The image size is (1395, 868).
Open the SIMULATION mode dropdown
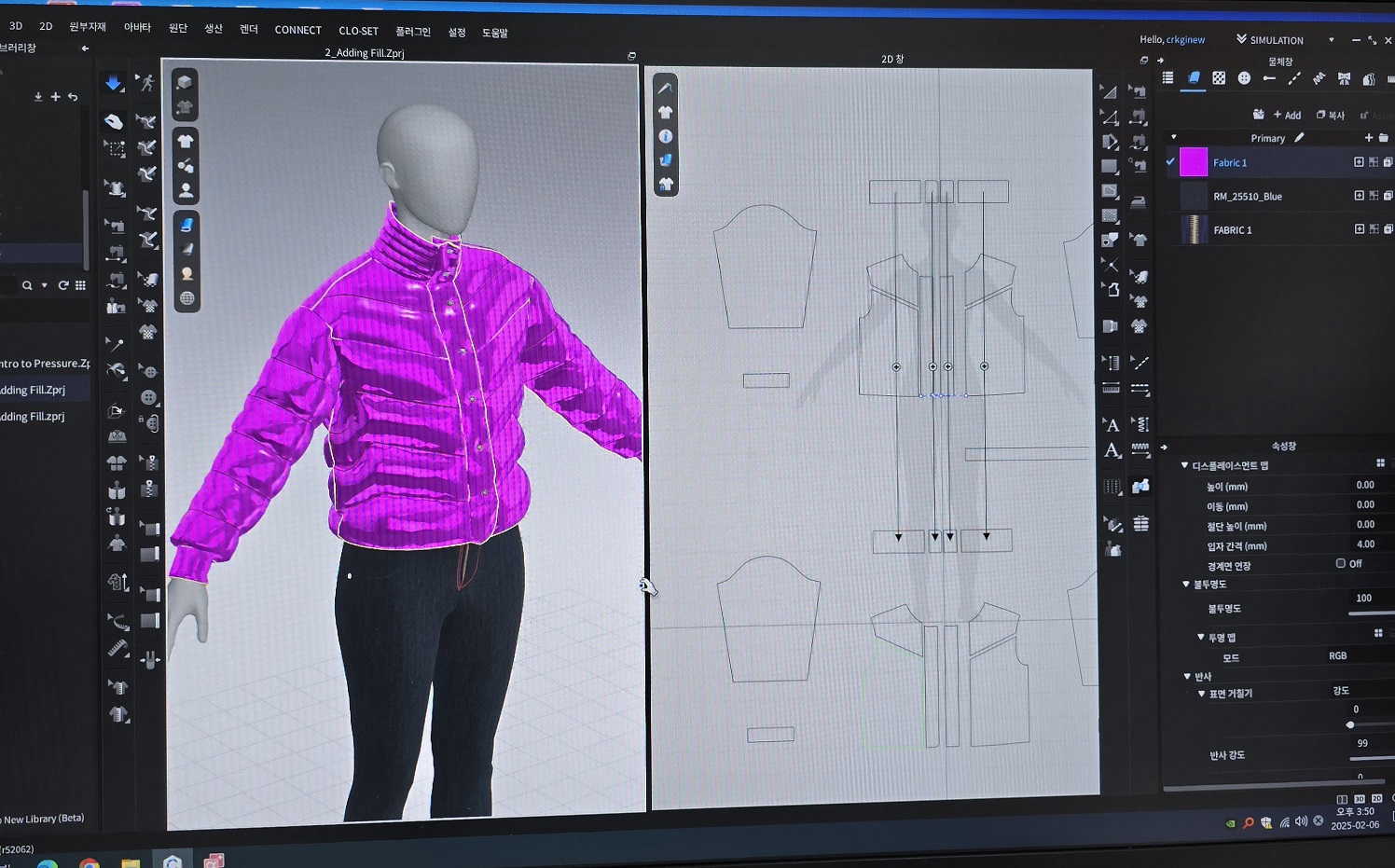point(1331,40)
